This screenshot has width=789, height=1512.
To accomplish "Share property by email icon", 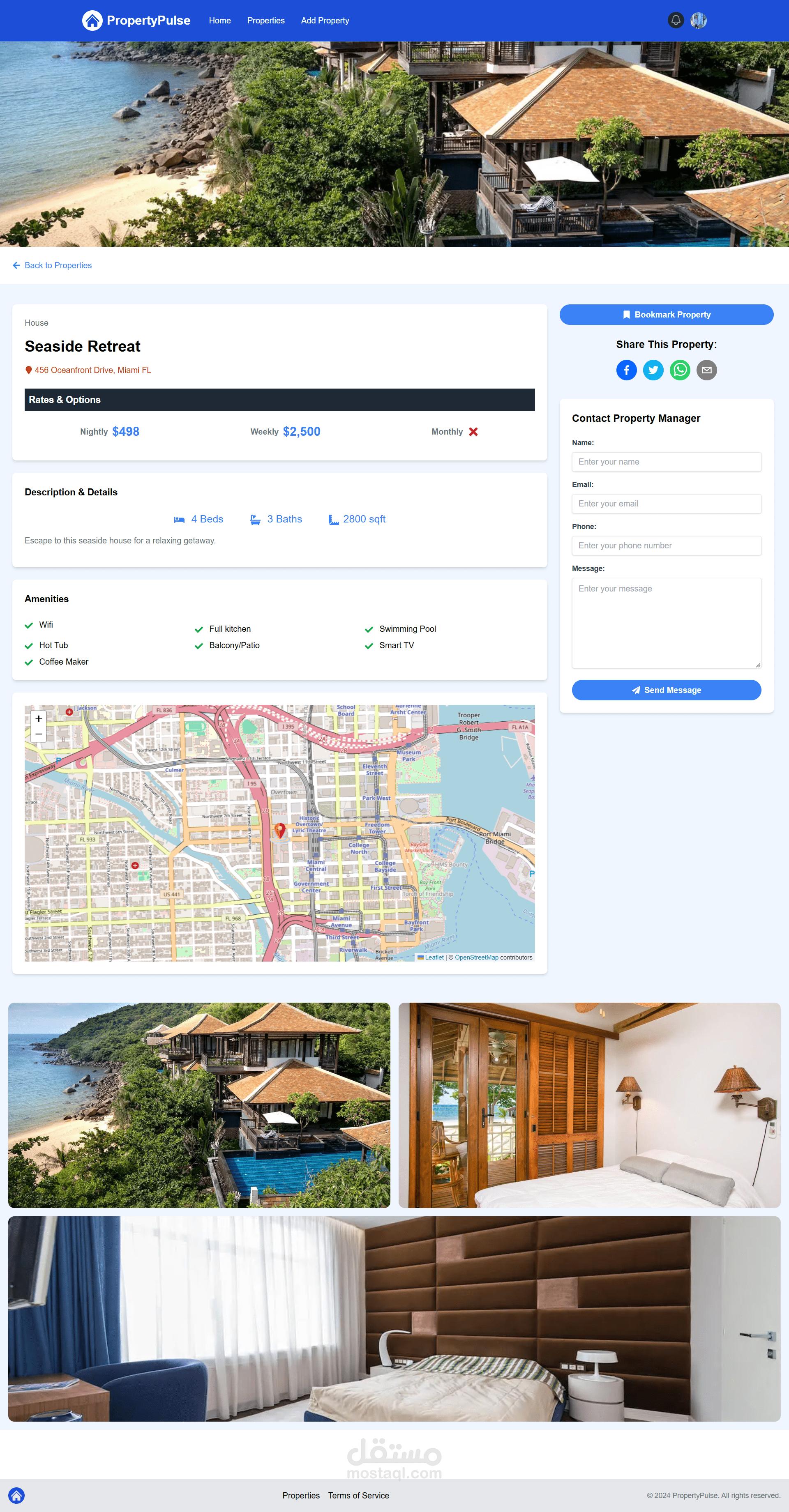I will click(x=706, y=370).
